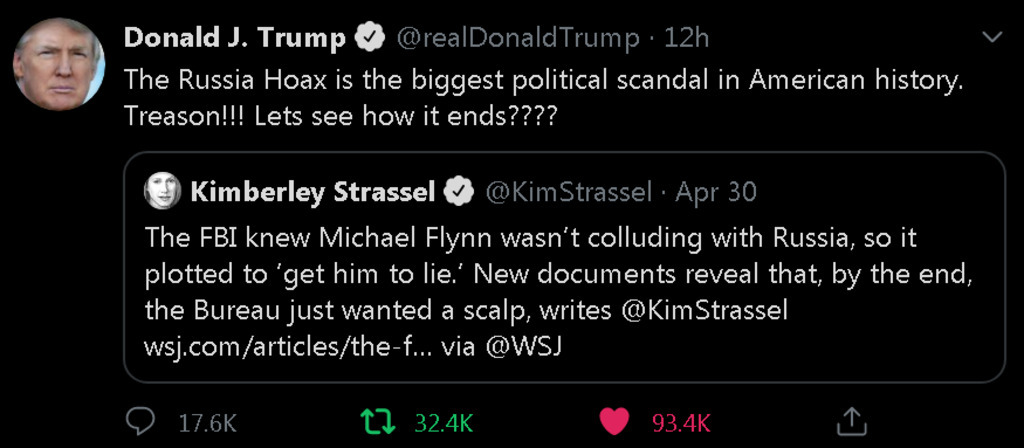Click Kimberley Strassel's verified badge
The height and width of the screenshot is (448, 1024).
click(459, 191)
